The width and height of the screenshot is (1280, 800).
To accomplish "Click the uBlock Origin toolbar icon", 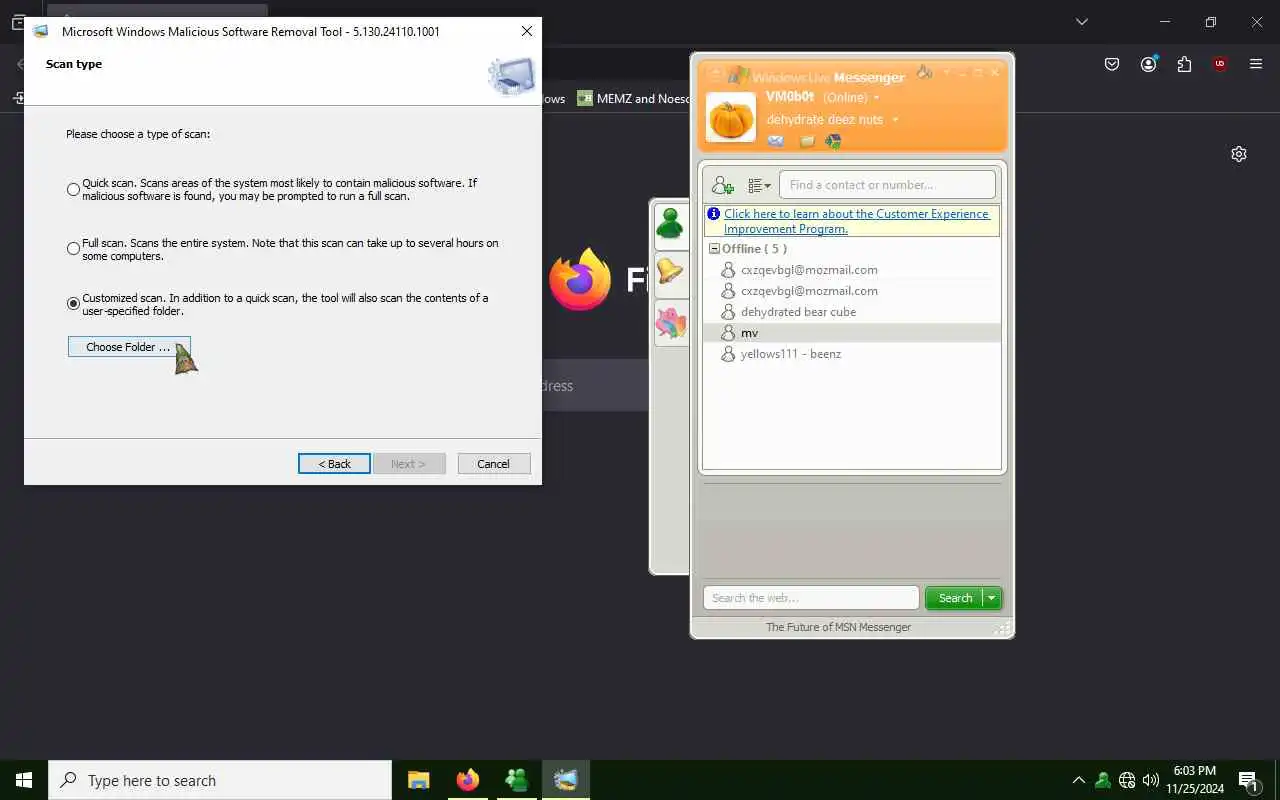I will point(1220,64).
